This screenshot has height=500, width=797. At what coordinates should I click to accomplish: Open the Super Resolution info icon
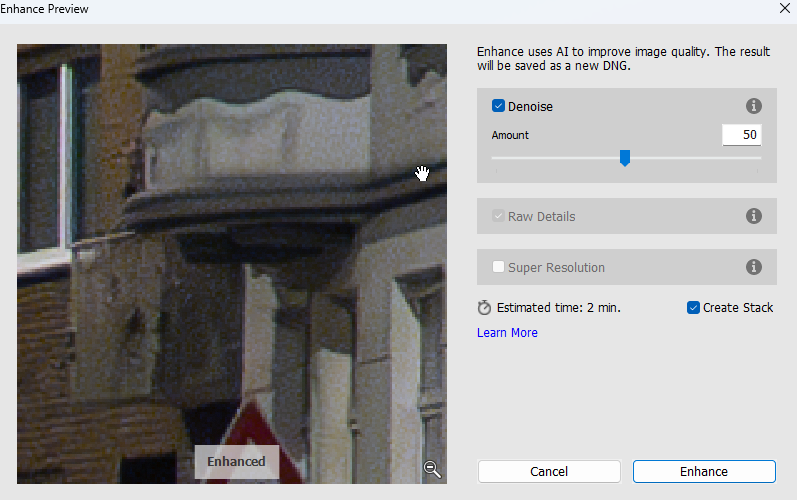[753, 267]
